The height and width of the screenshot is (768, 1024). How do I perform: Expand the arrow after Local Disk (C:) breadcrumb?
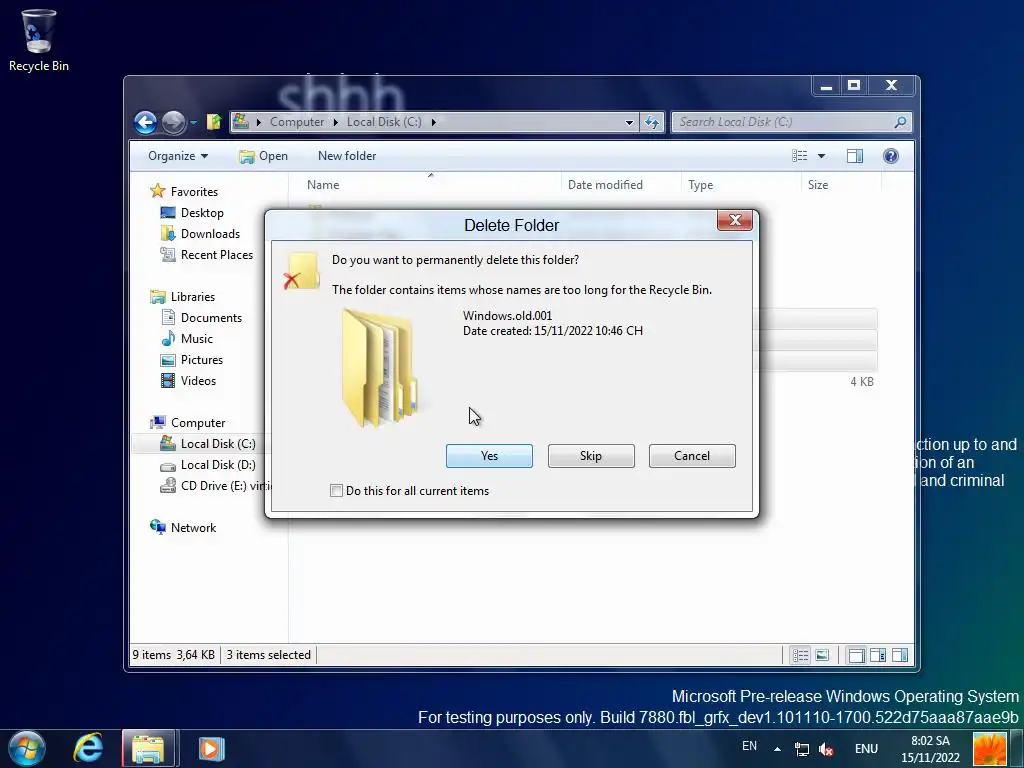click(433, 122)
